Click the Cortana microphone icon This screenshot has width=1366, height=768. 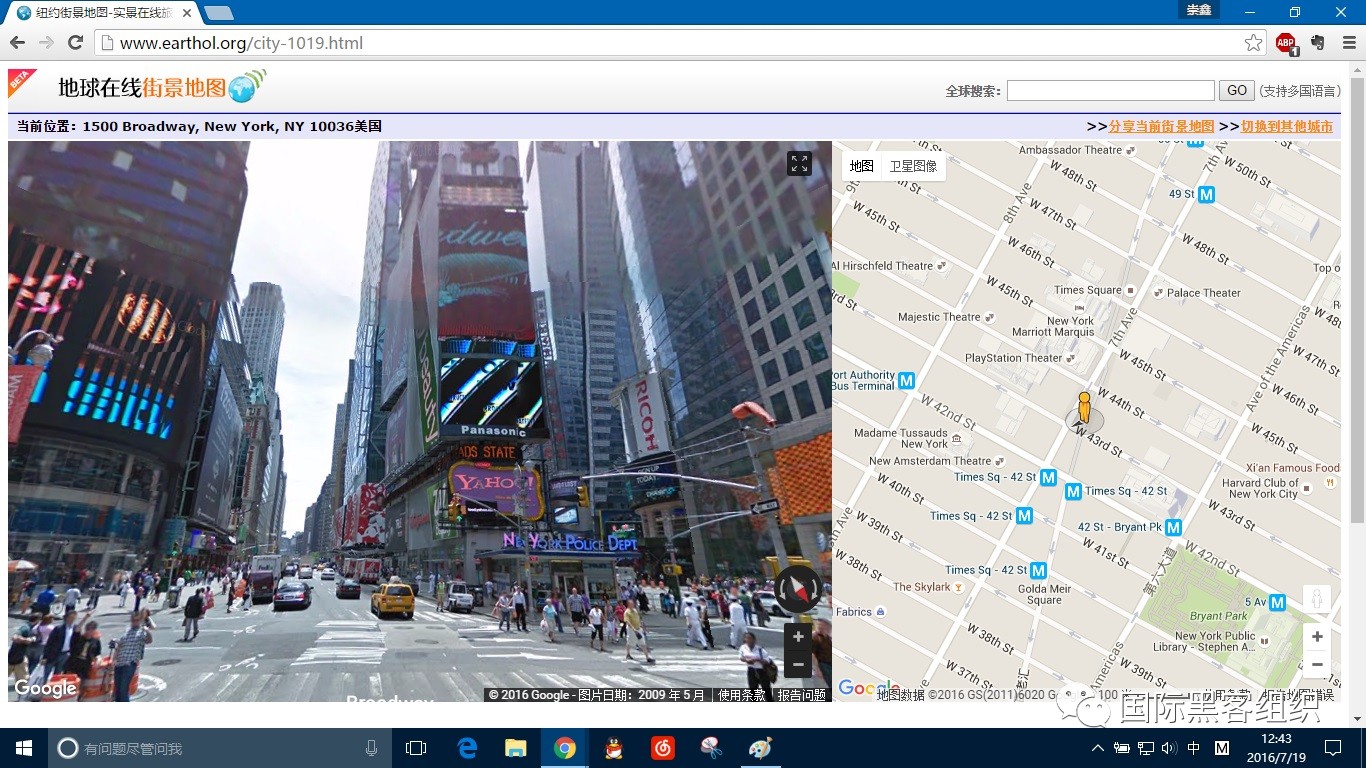coord(371,748)
